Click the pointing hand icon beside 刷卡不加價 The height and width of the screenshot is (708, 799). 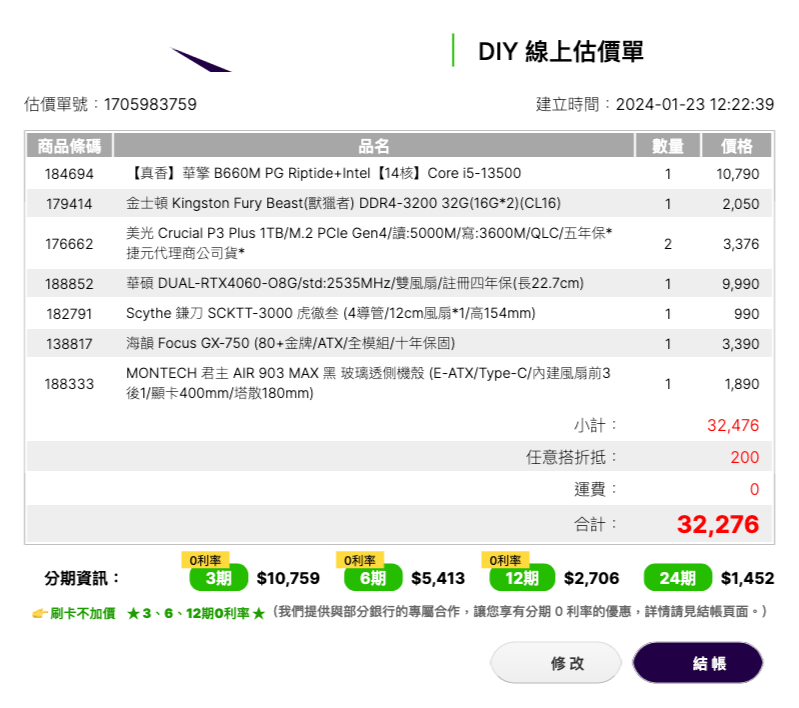click(40, 612)
